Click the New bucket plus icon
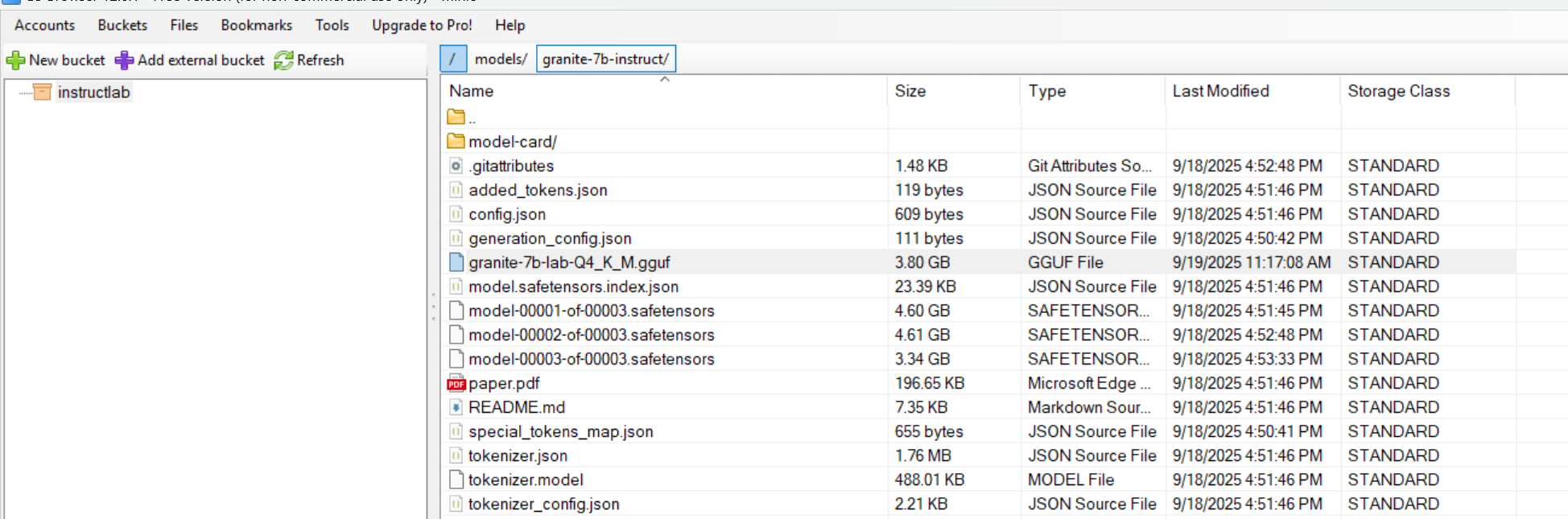Screen dimensions: 1568x519 (x=15, y=60)
